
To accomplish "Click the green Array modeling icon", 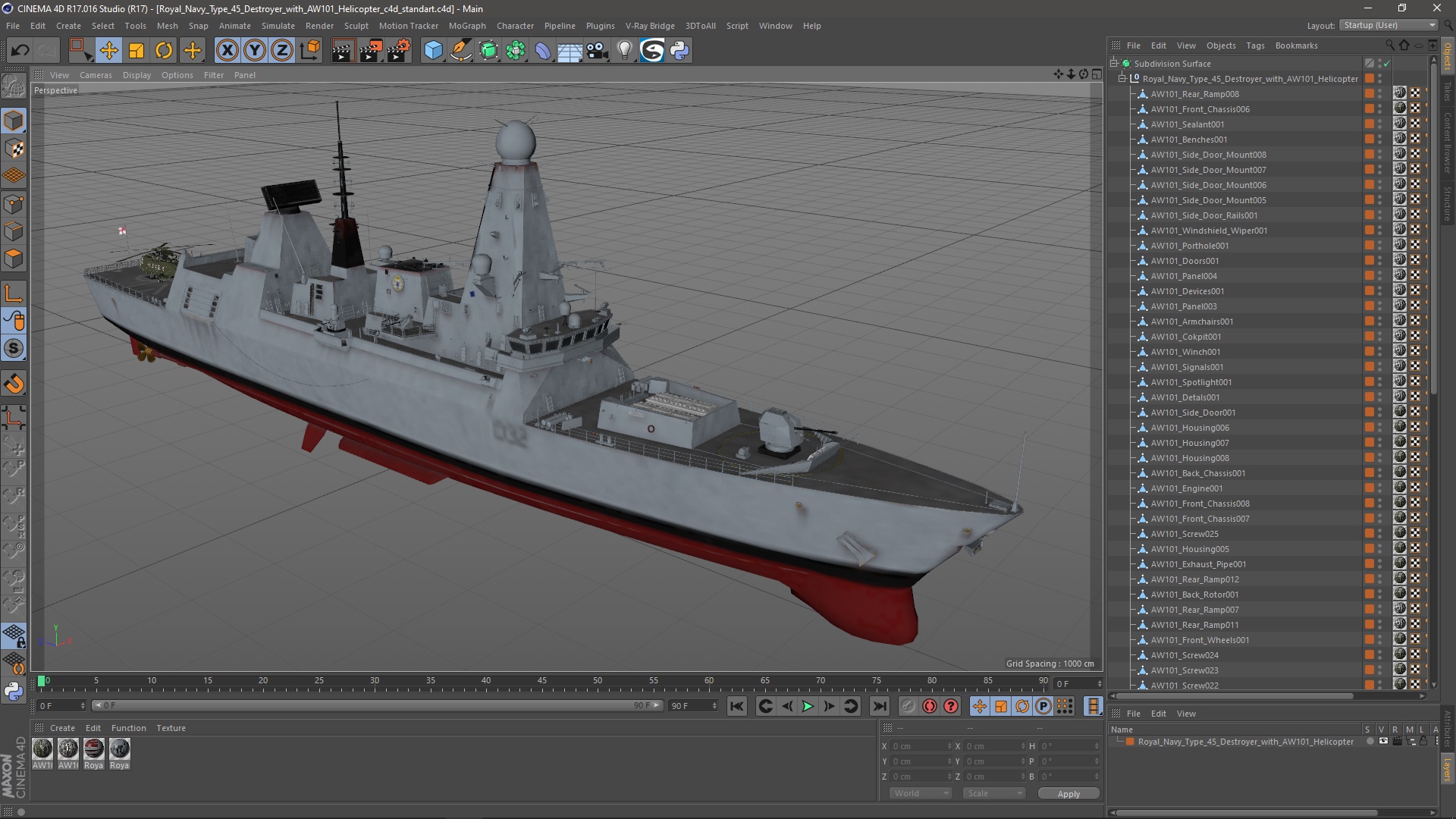I will click(516, 51).
